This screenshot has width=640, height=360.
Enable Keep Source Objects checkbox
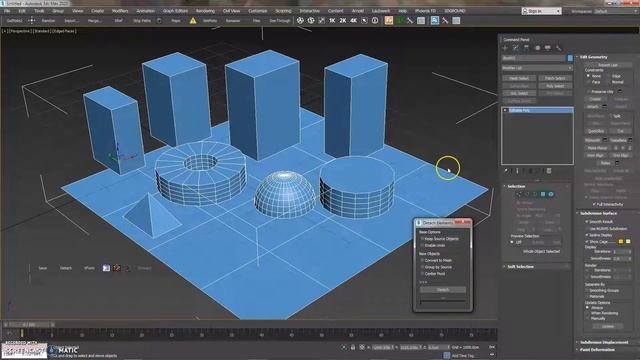pos(422,239)
